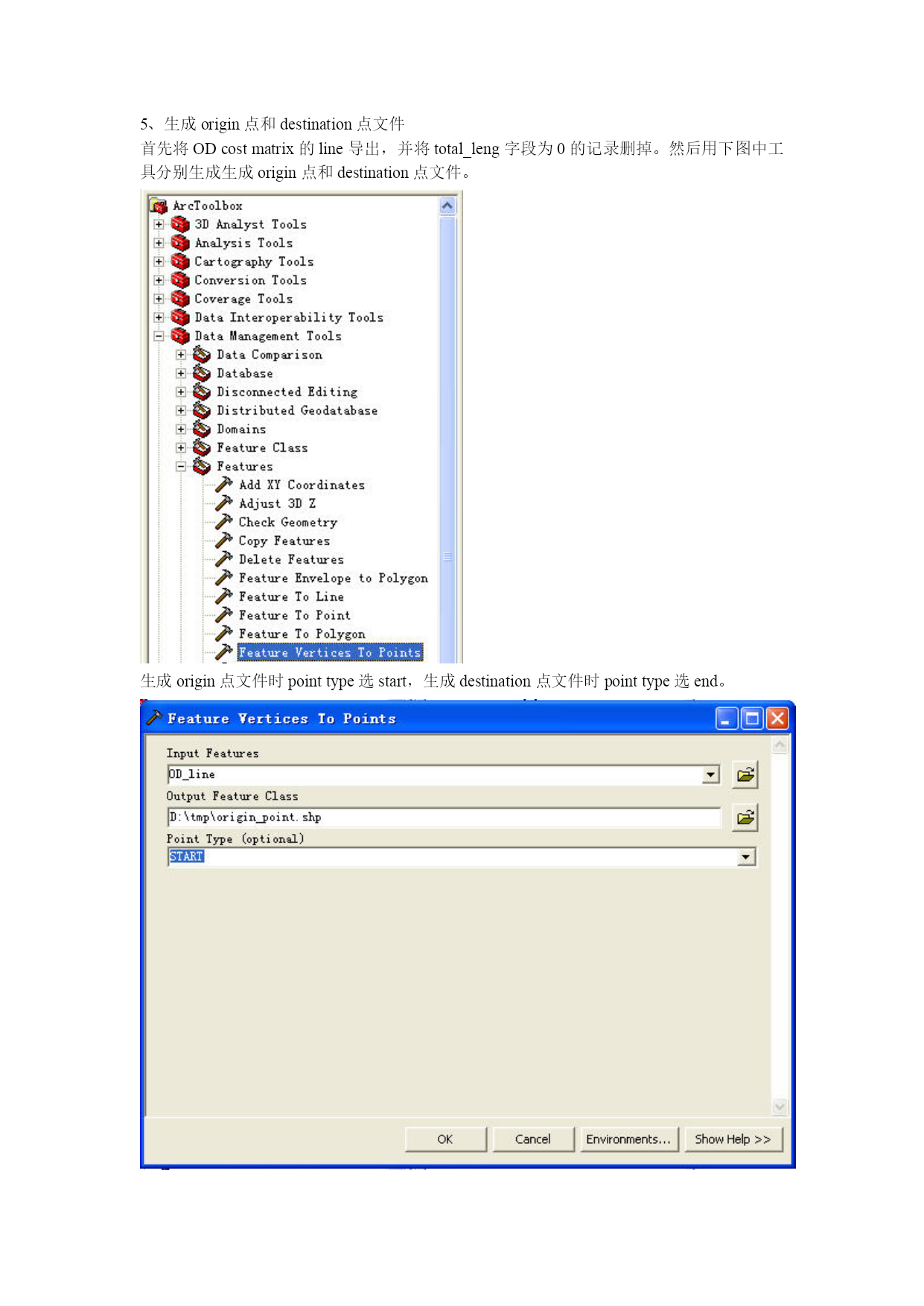Maximize the Feature Vertices To Points dialog
This screenshot has width=924, height=1306.
[x=752, y=719]
